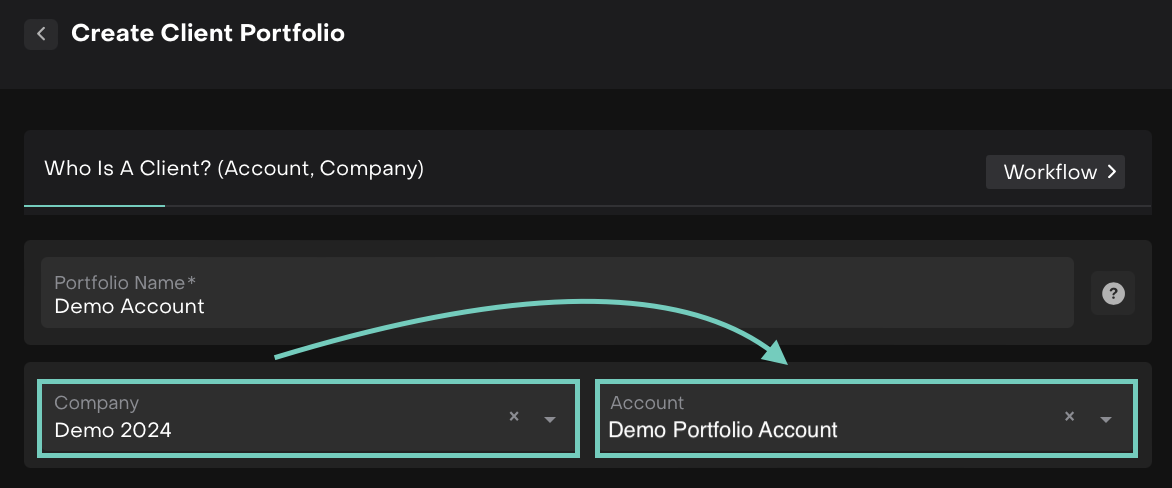1172x488 pixels.
Task: Select the Who Is A Client? tab
Action: click(x=234, y=169)
